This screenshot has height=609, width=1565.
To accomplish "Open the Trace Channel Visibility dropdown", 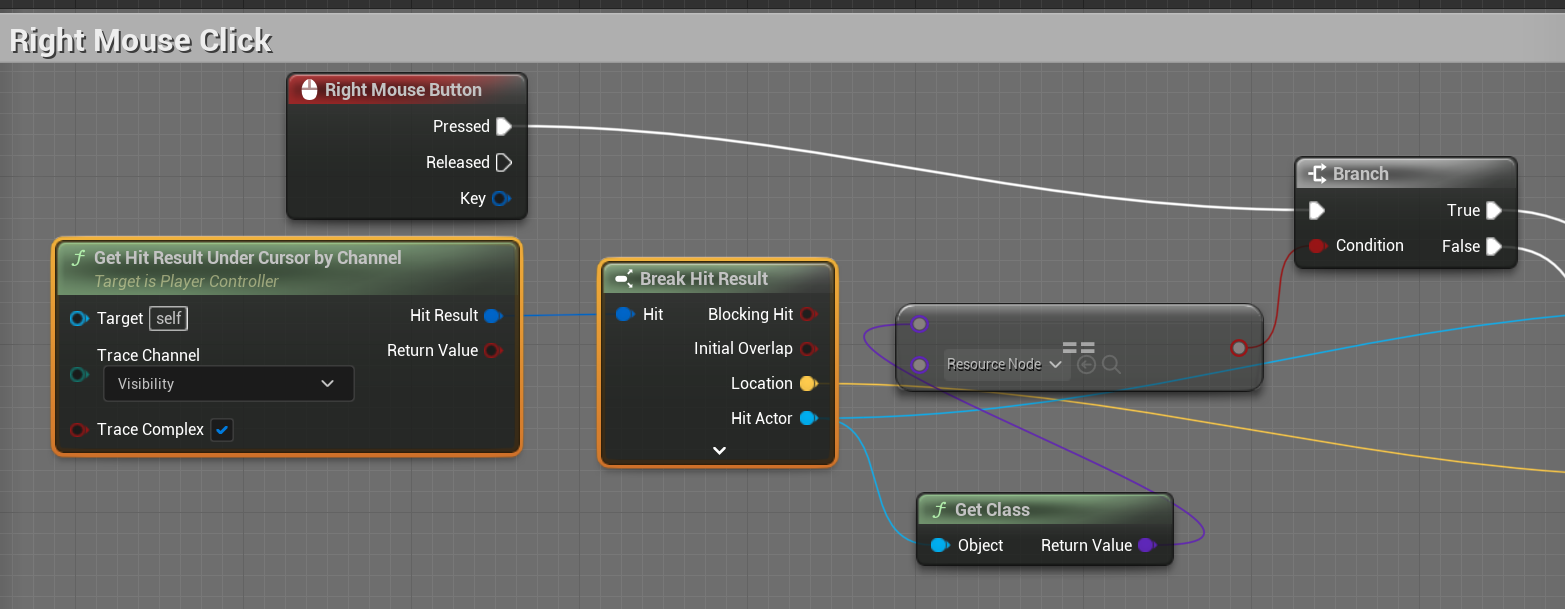I will [x=228, y=384].
